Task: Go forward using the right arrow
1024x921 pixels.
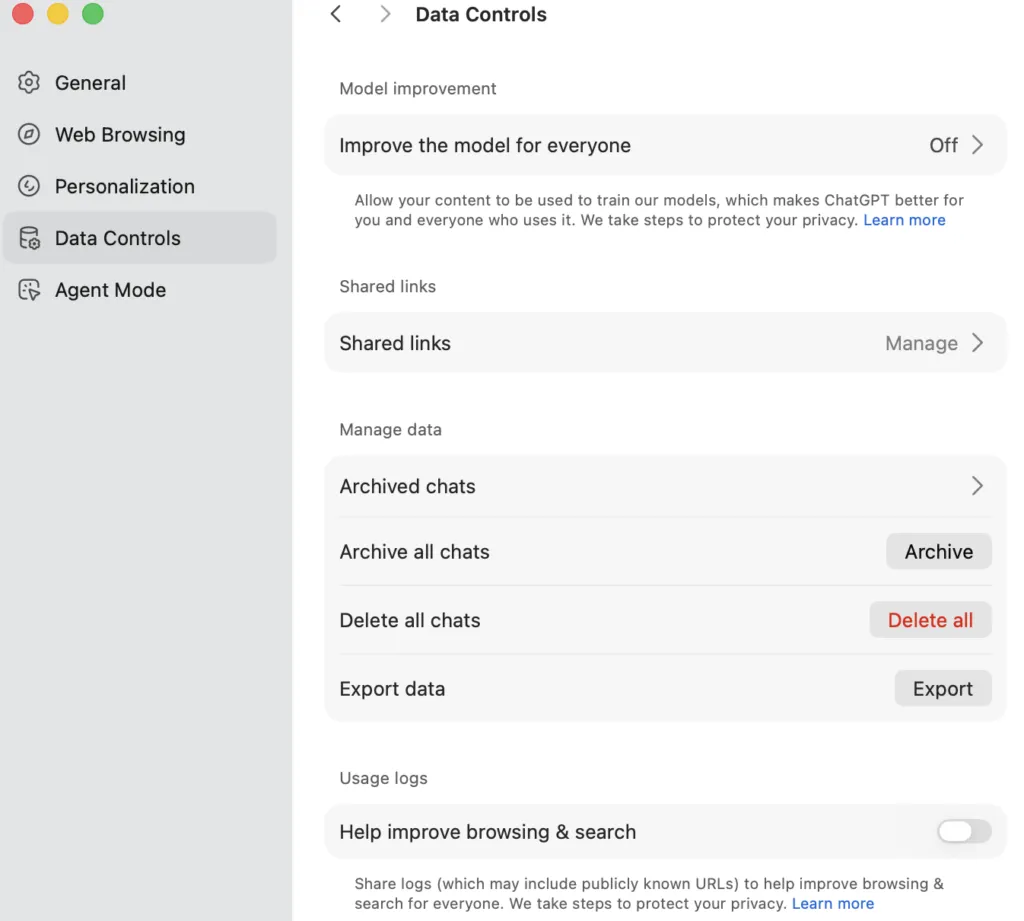Action: click(x=385, y=14)
